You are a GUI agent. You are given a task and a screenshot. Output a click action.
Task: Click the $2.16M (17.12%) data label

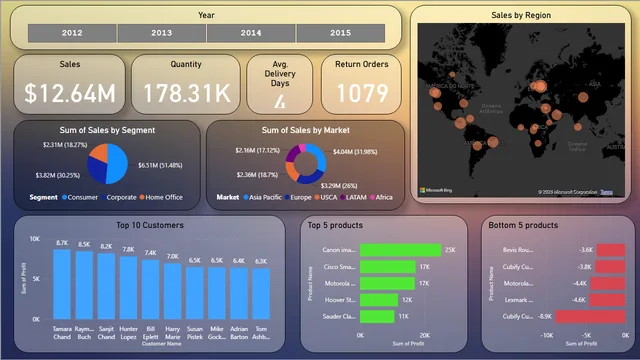tap(258, 151)
